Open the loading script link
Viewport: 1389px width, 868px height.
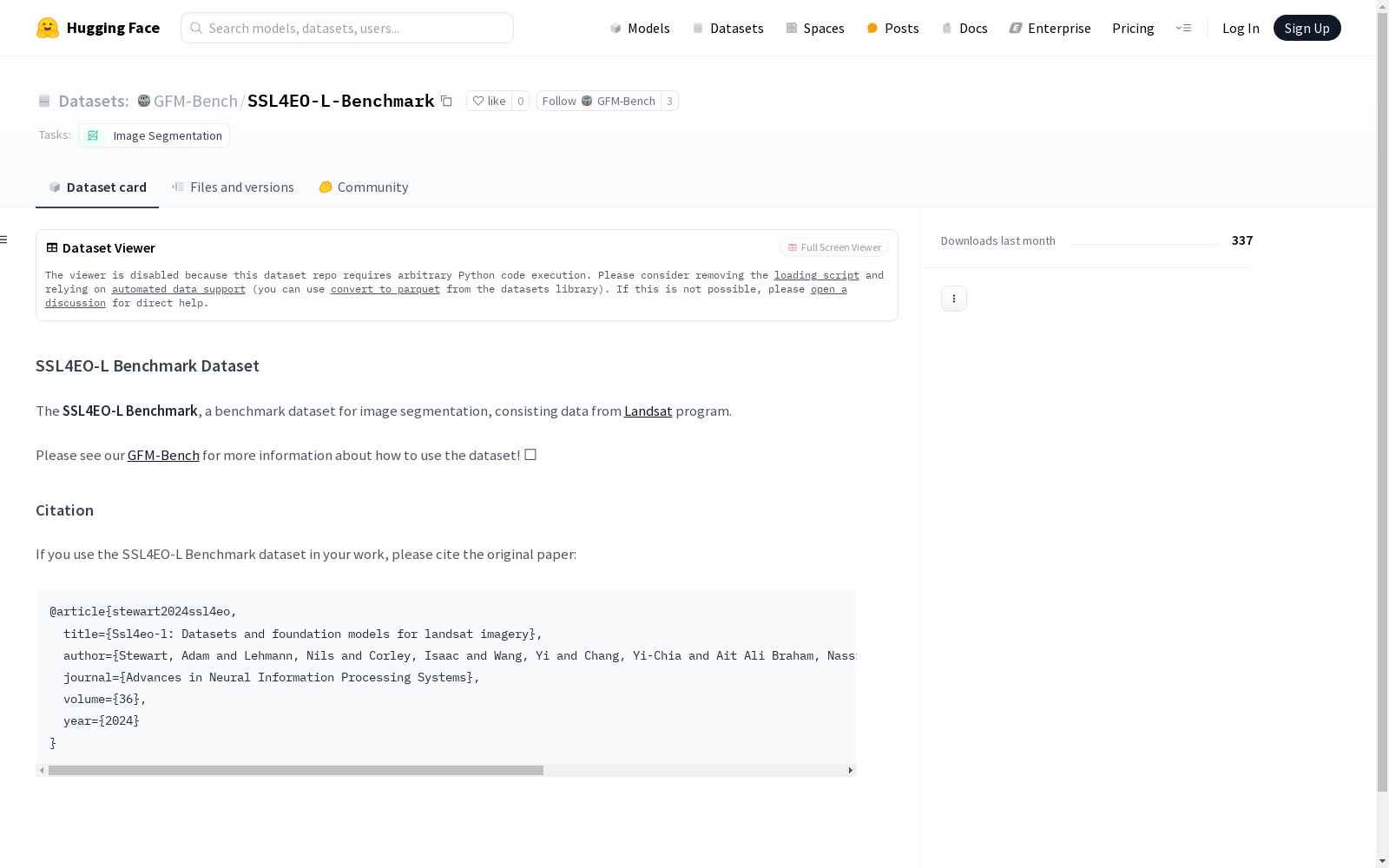point(816,275)
